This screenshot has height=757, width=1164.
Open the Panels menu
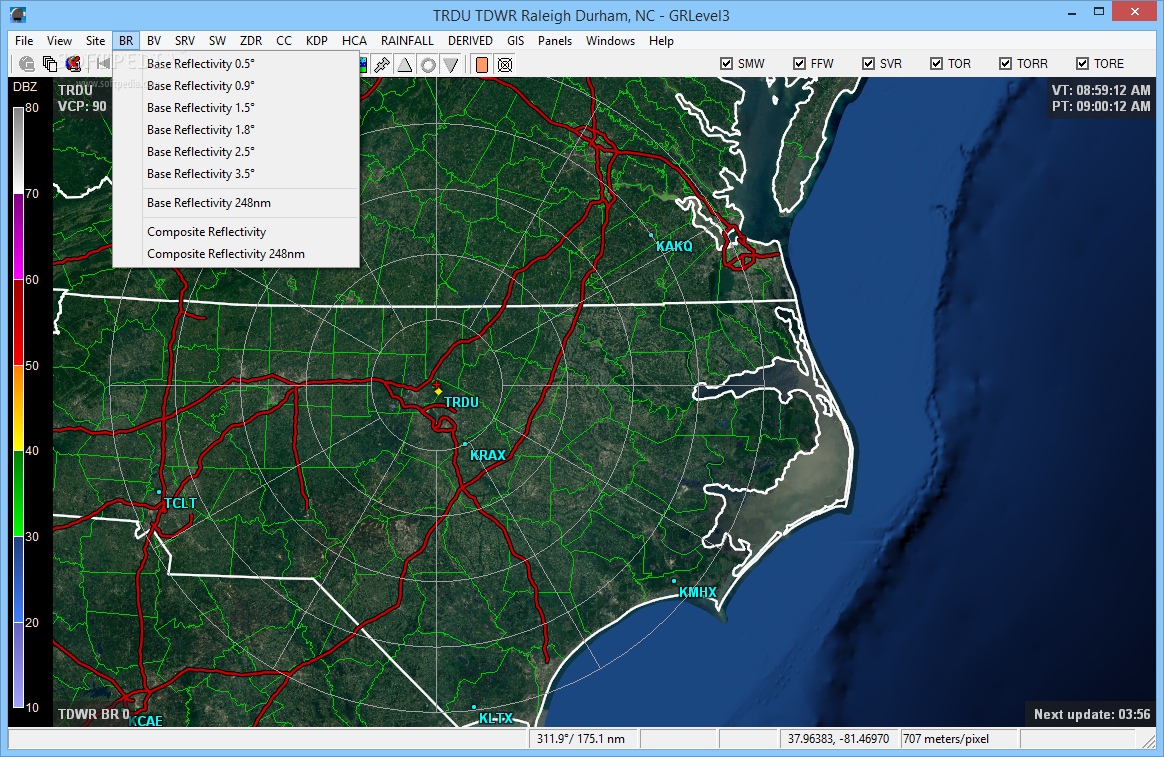(x=555, y=41)
